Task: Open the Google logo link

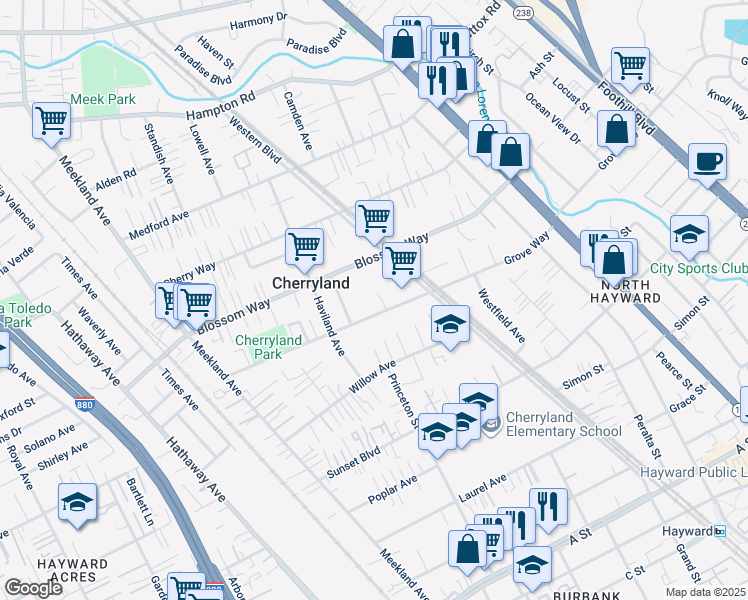Action: [33, 588]
